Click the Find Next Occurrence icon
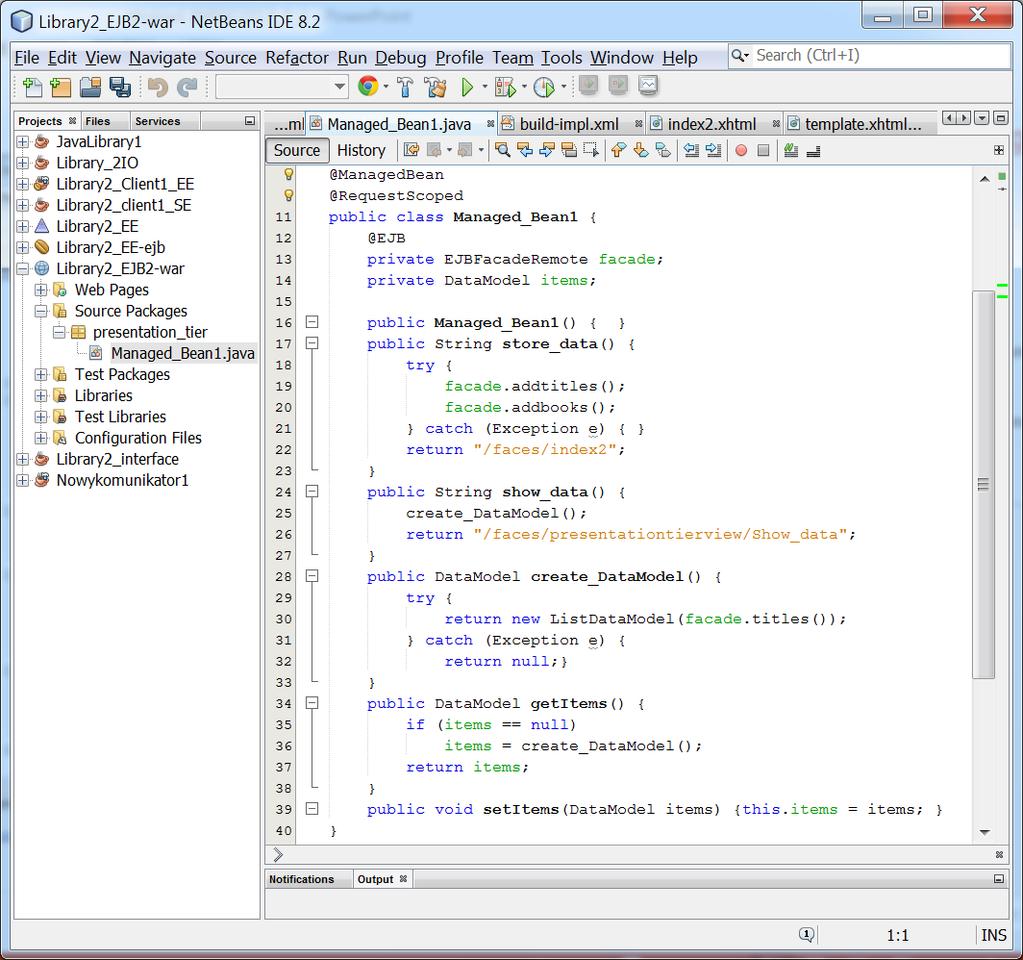Screen dimensions: 1023x960 pyautogui.click(x=547, y=150)
